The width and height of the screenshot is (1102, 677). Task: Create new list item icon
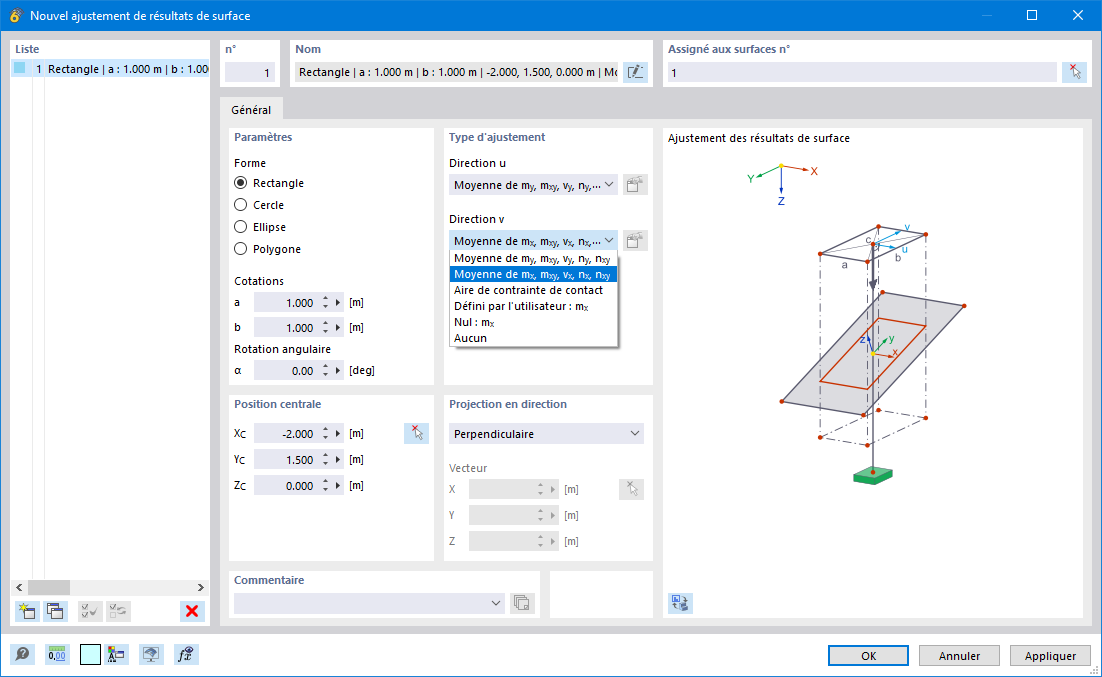coord(27,611)
